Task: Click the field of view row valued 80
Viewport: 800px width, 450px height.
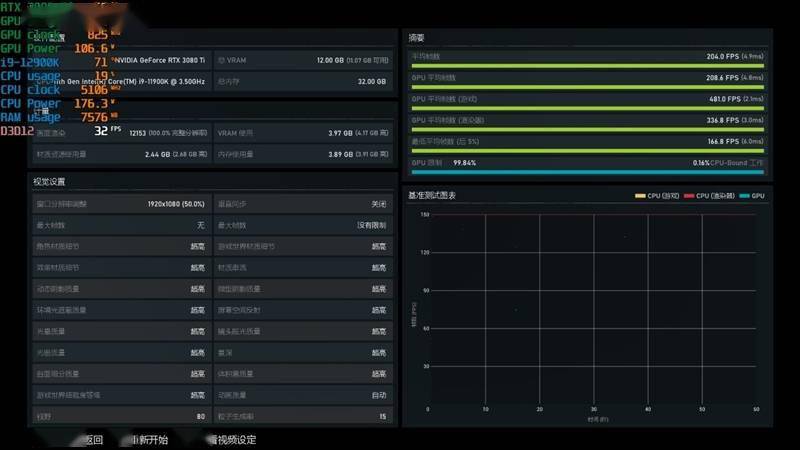Action: click(120, 416)
